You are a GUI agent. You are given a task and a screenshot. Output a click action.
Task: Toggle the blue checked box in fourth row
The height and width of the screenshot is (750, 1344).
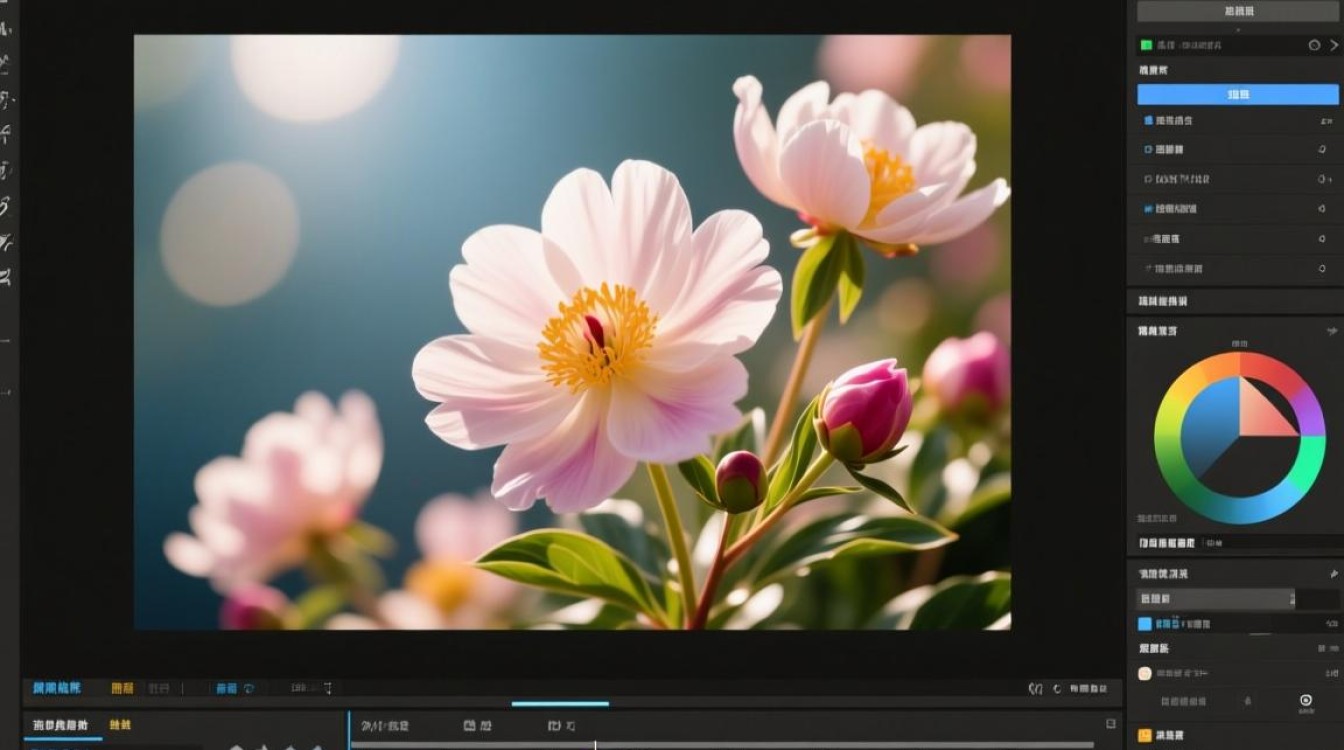pyautogui.click(x=1148, y=209)
